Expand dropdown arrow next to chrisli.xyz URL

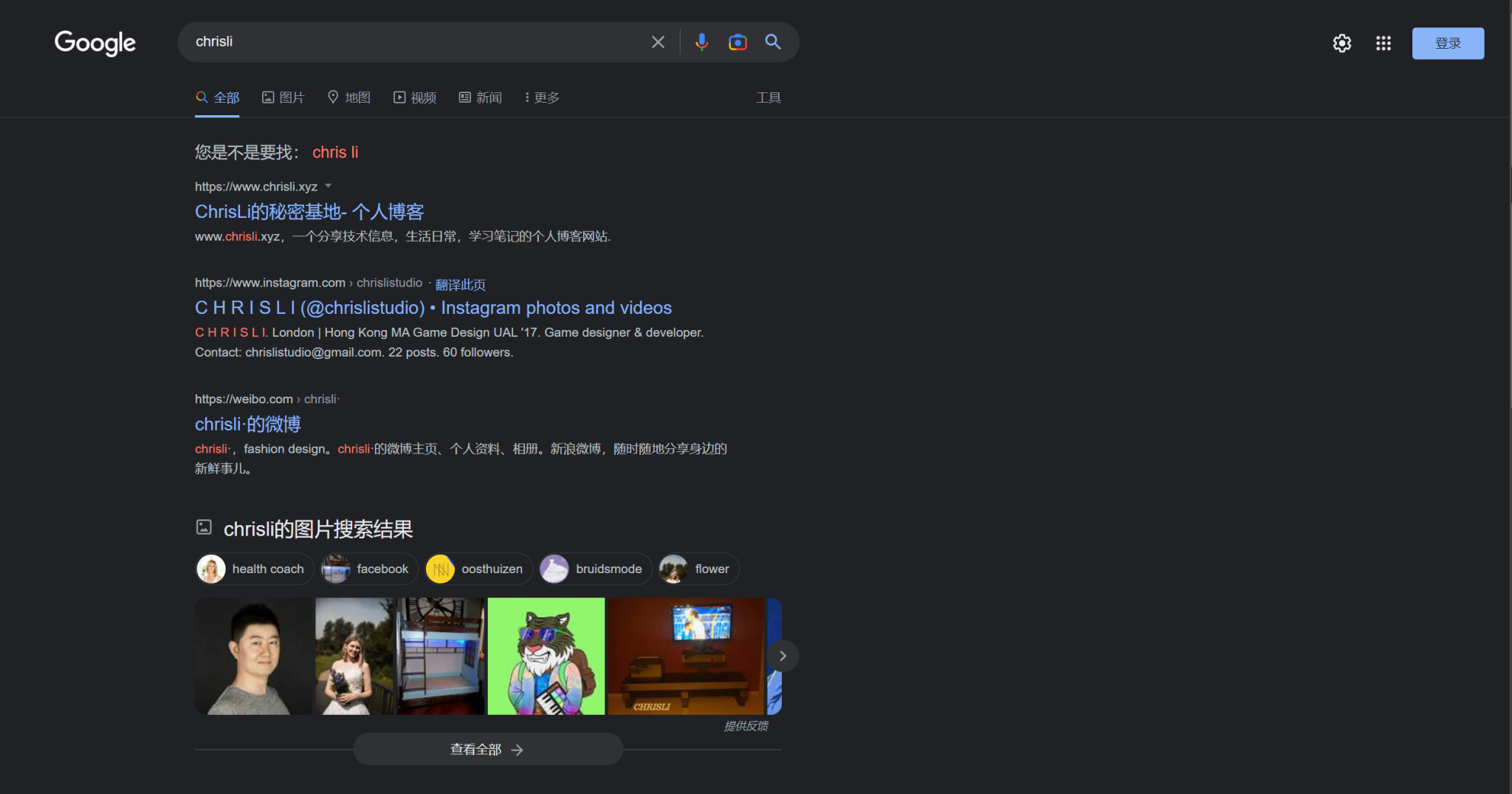tap(329, 186)
